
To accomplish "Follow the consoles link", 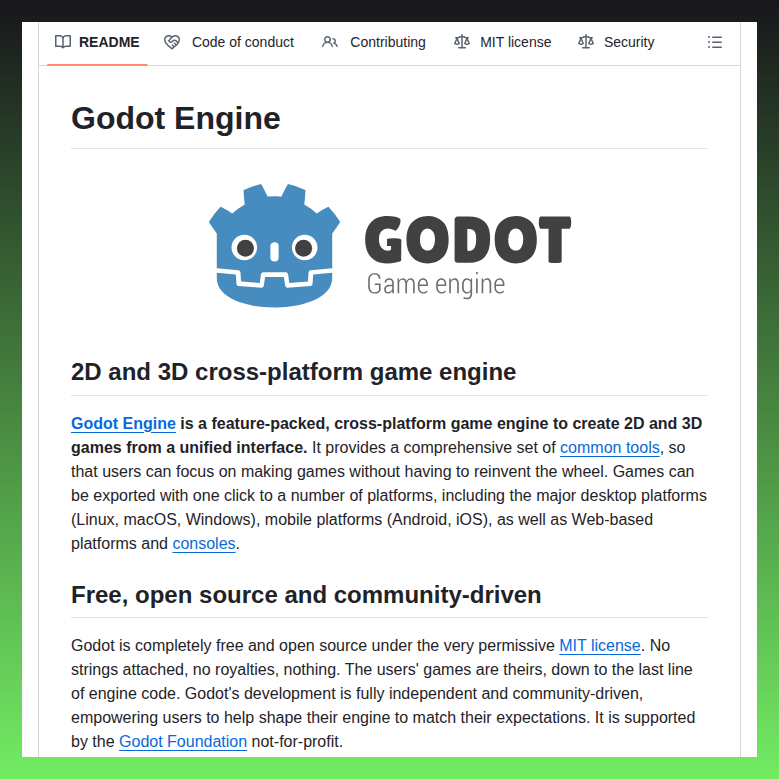I will pyautogui.click(x=204, y=544).
